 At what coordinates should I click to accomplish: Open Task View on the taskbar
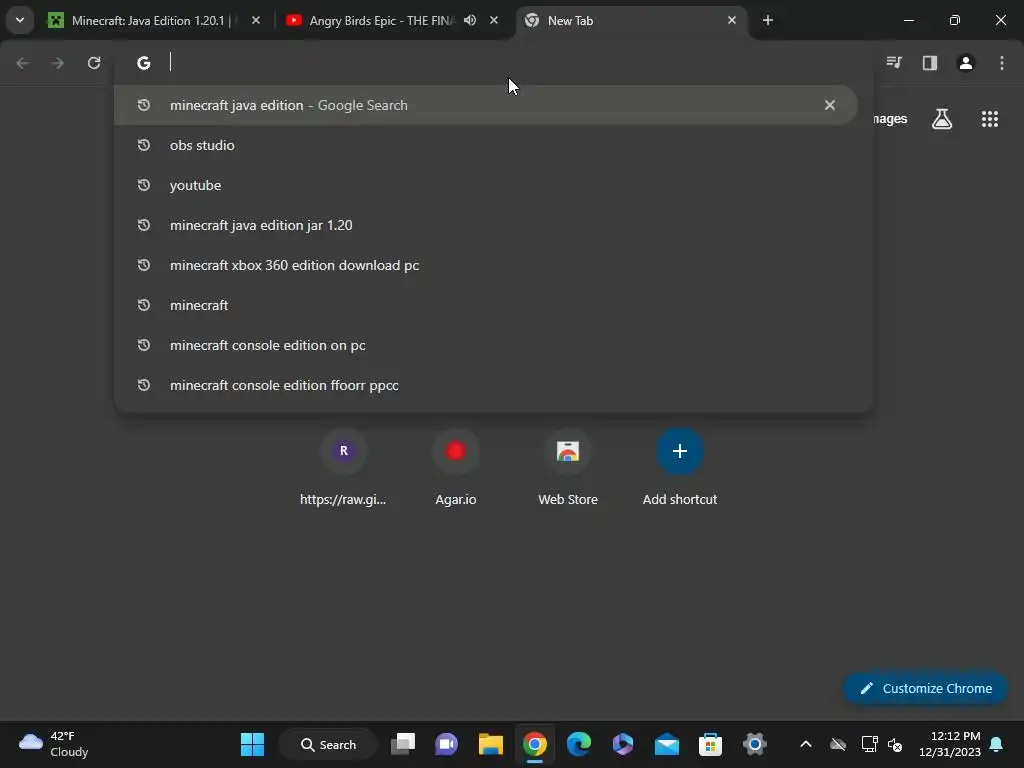click(403, 744)
